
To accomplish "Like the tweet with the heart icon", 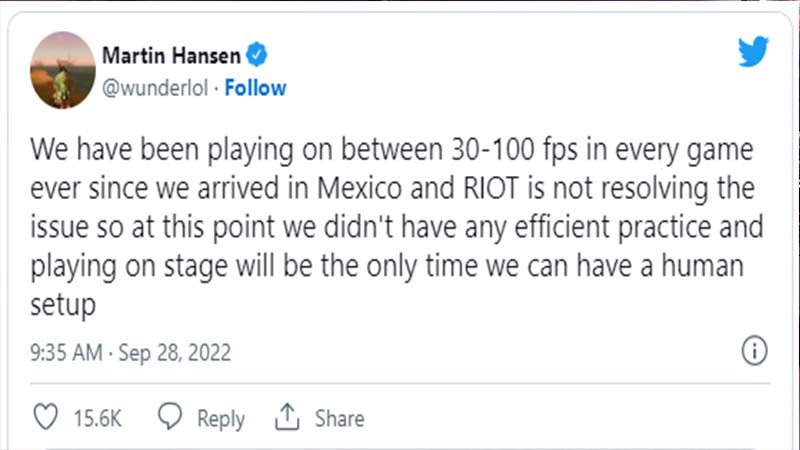I will tap(45, 417).
